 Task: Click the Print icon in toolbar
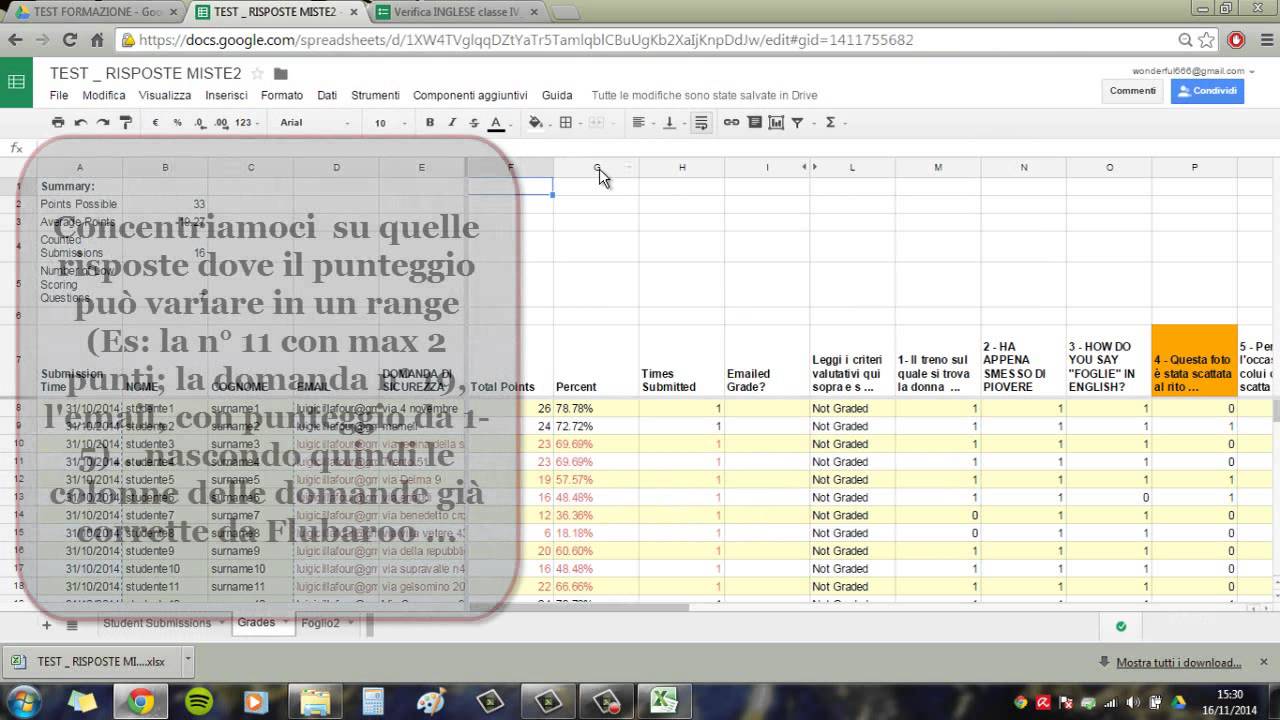(x=58, y=122)
